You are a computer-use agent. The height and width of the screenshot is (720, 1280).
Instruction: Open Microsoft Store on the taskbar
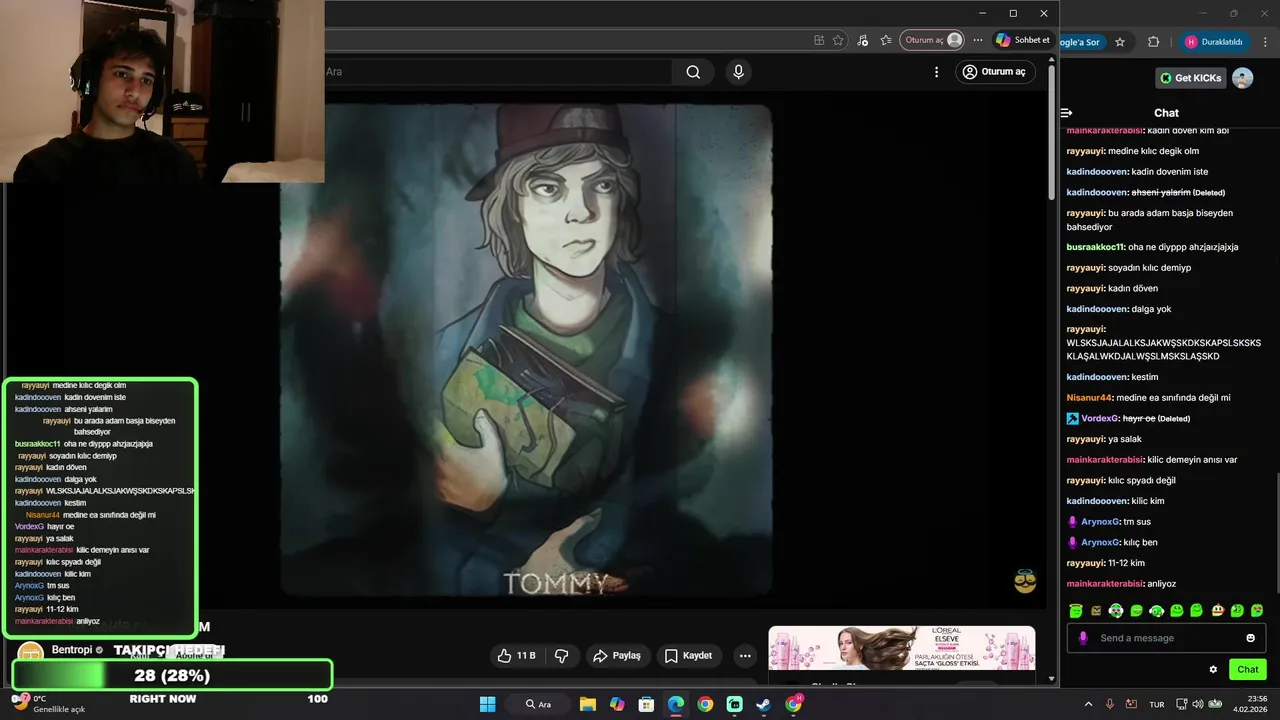point(646,704)
